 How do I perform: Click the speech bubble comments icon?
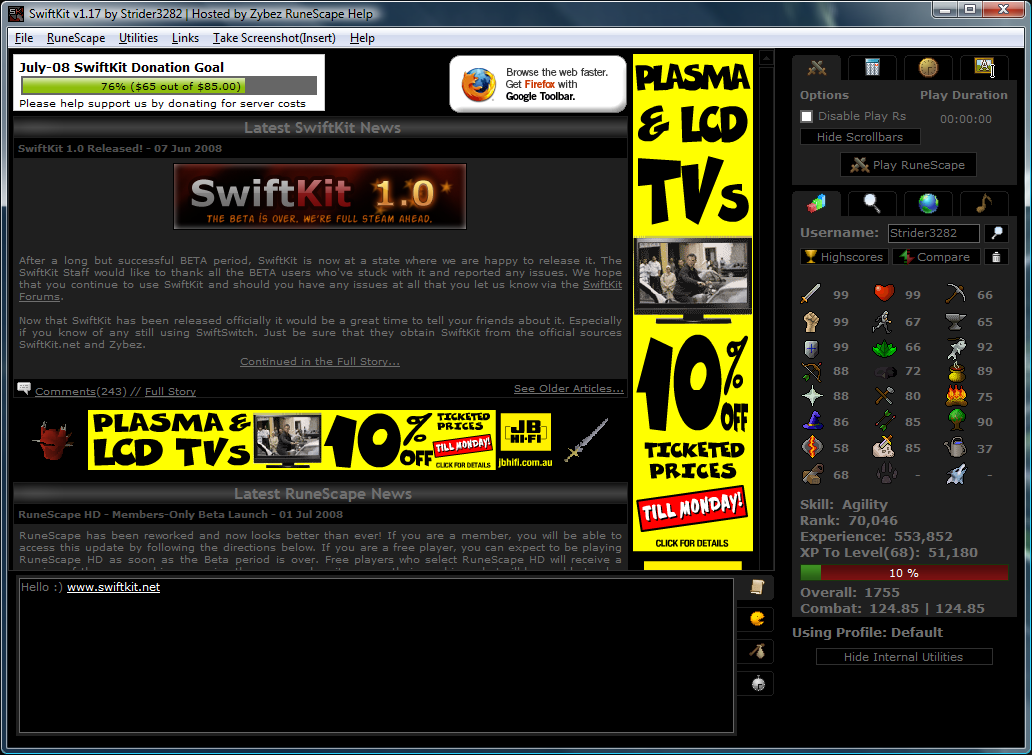(x=24, y=388)
